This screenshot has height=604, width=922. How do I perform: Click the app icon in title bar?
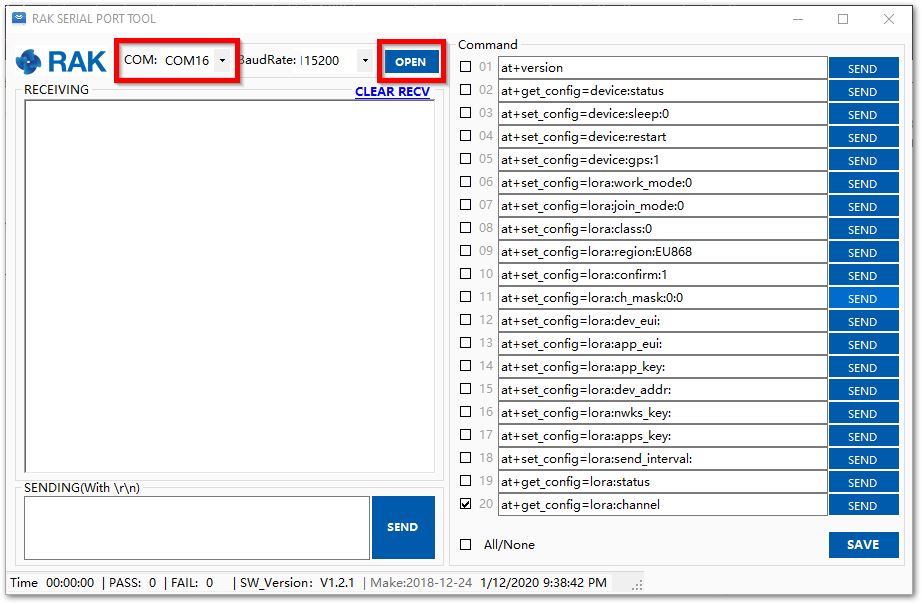coord(18,19)
